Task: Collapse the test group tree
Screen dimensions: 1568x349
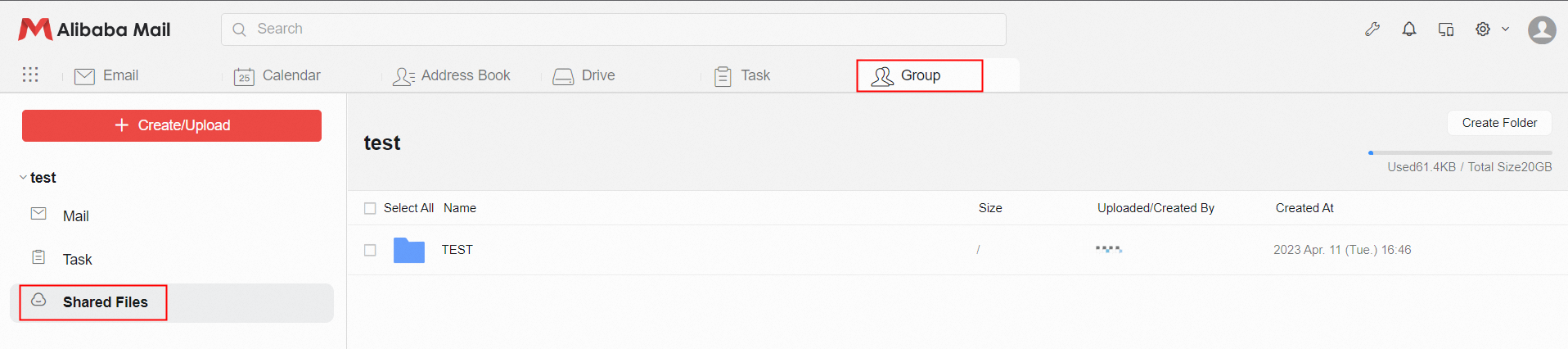Action: pyautogui.click(x=23, y=178)
